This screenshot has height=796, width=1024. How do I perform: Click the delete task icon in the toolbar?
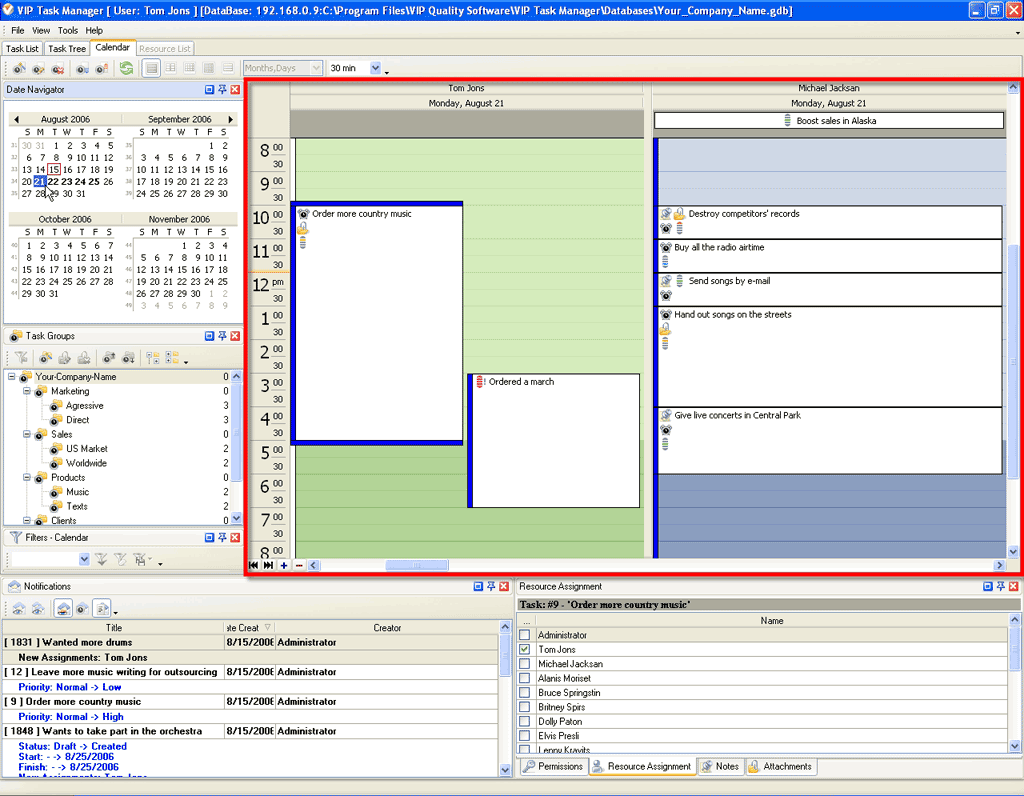[x=57, y=68]
